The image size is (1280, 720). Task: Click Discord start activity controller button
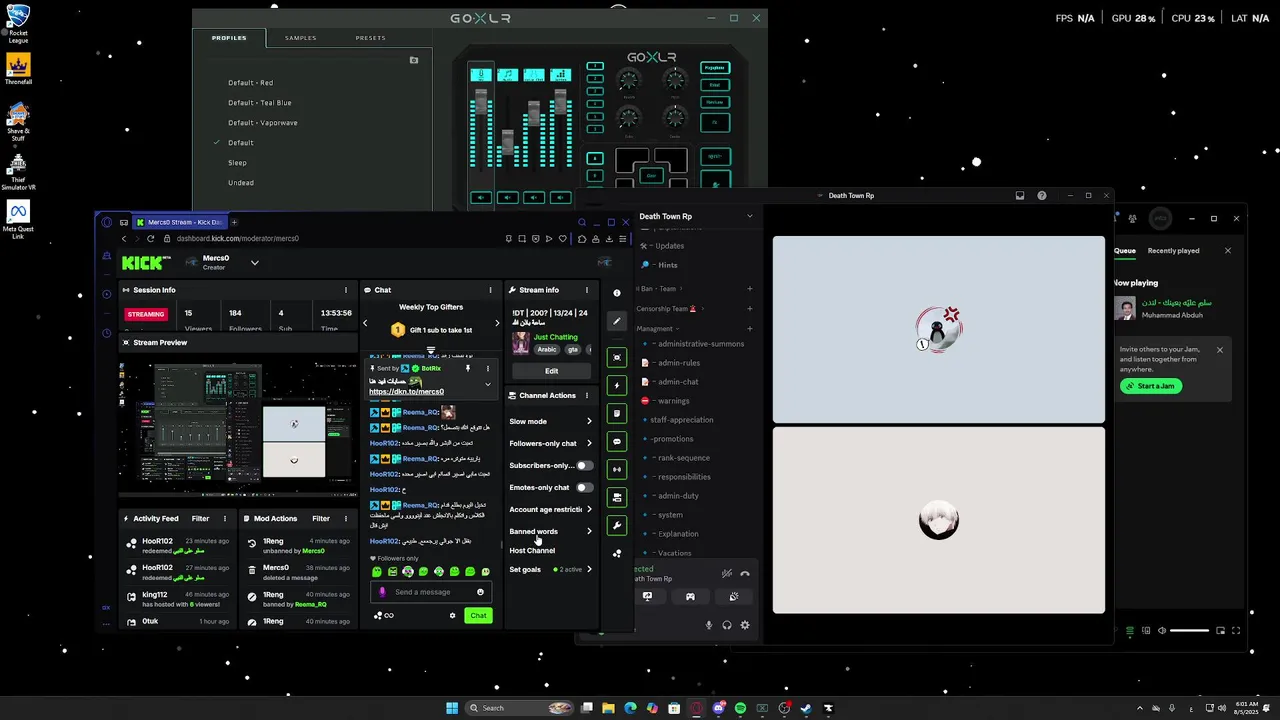pos(690,597)
